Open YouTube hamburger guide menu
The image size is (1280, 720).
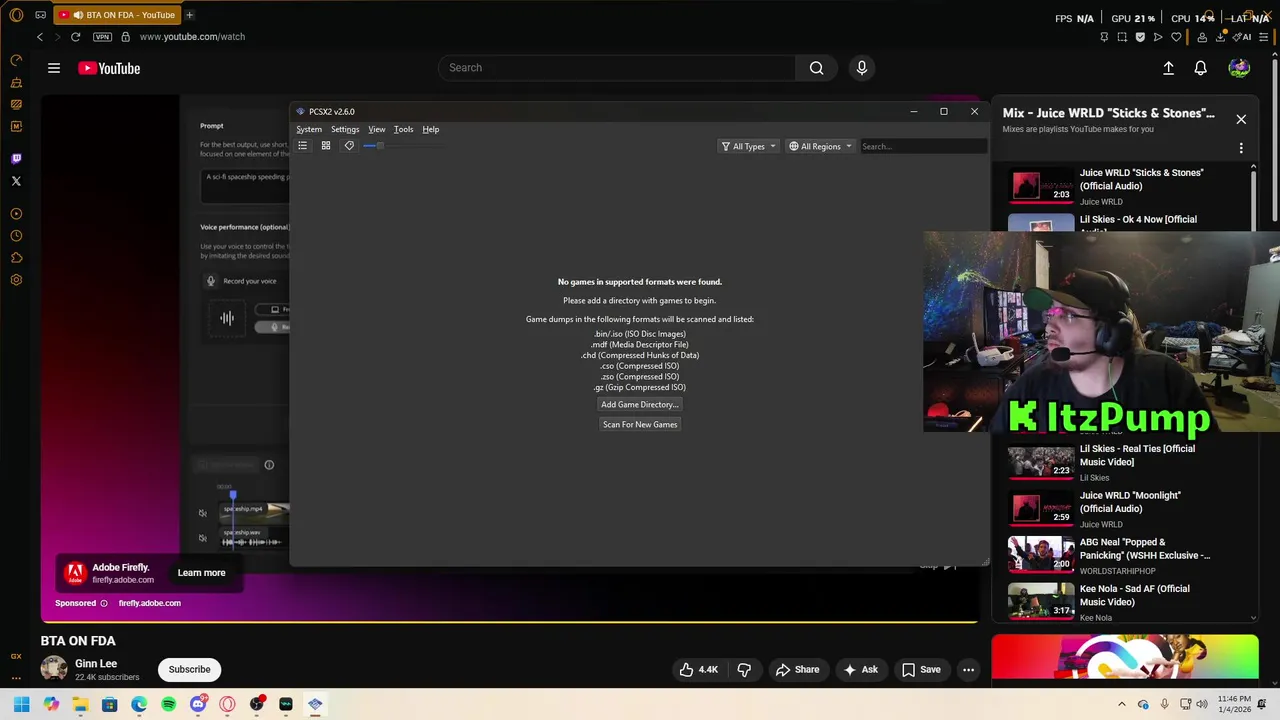coord(54,68)
